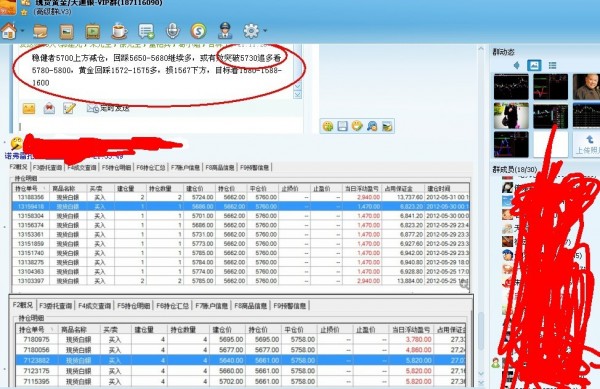This screenshot has height=389, width=600.
Task: Open the blue line chart thumbnail in bottom row
Action: pyautogui.click(x=511, y=144)
